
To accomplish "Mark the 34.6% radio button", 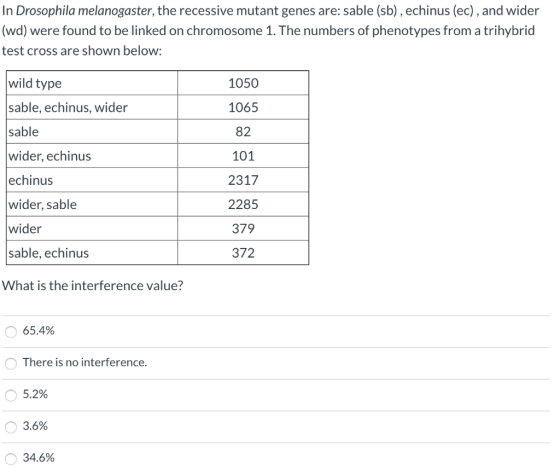I will (11, 459).
